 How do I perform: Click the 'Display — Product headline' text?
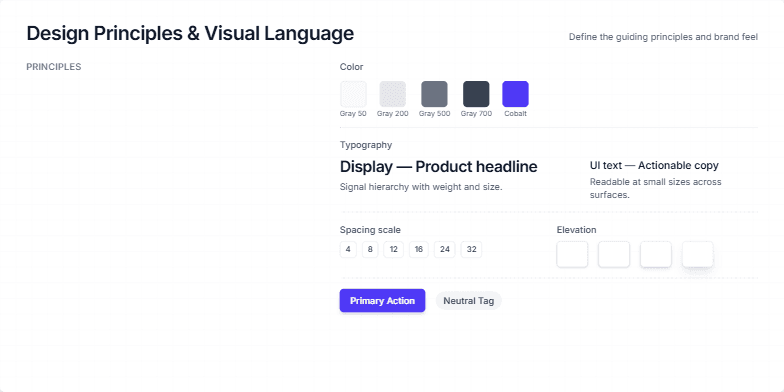pyautogui.click(x=438, y=166)
